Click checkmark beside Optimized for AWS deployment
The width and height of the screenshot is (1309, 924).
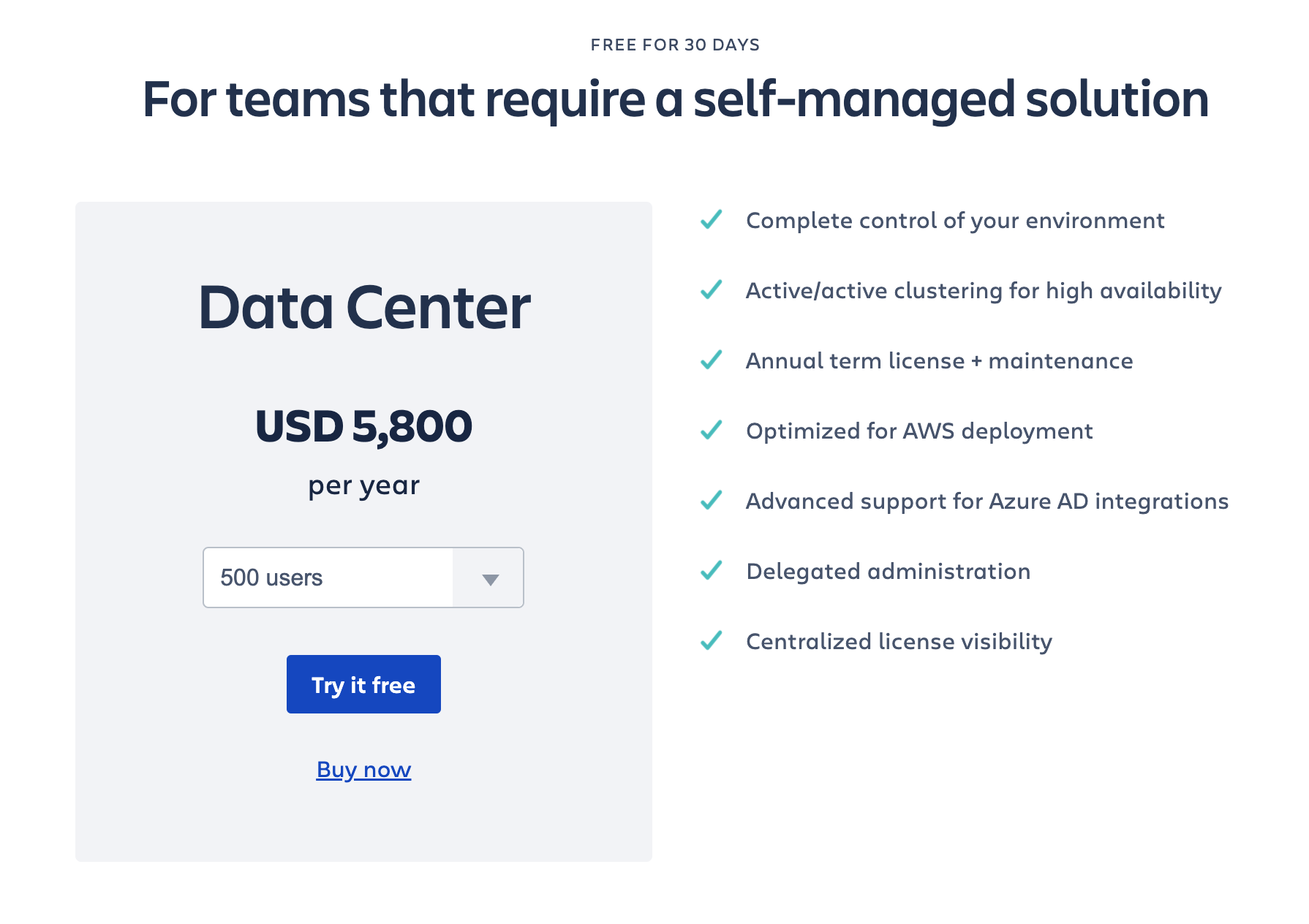point(712,430)
